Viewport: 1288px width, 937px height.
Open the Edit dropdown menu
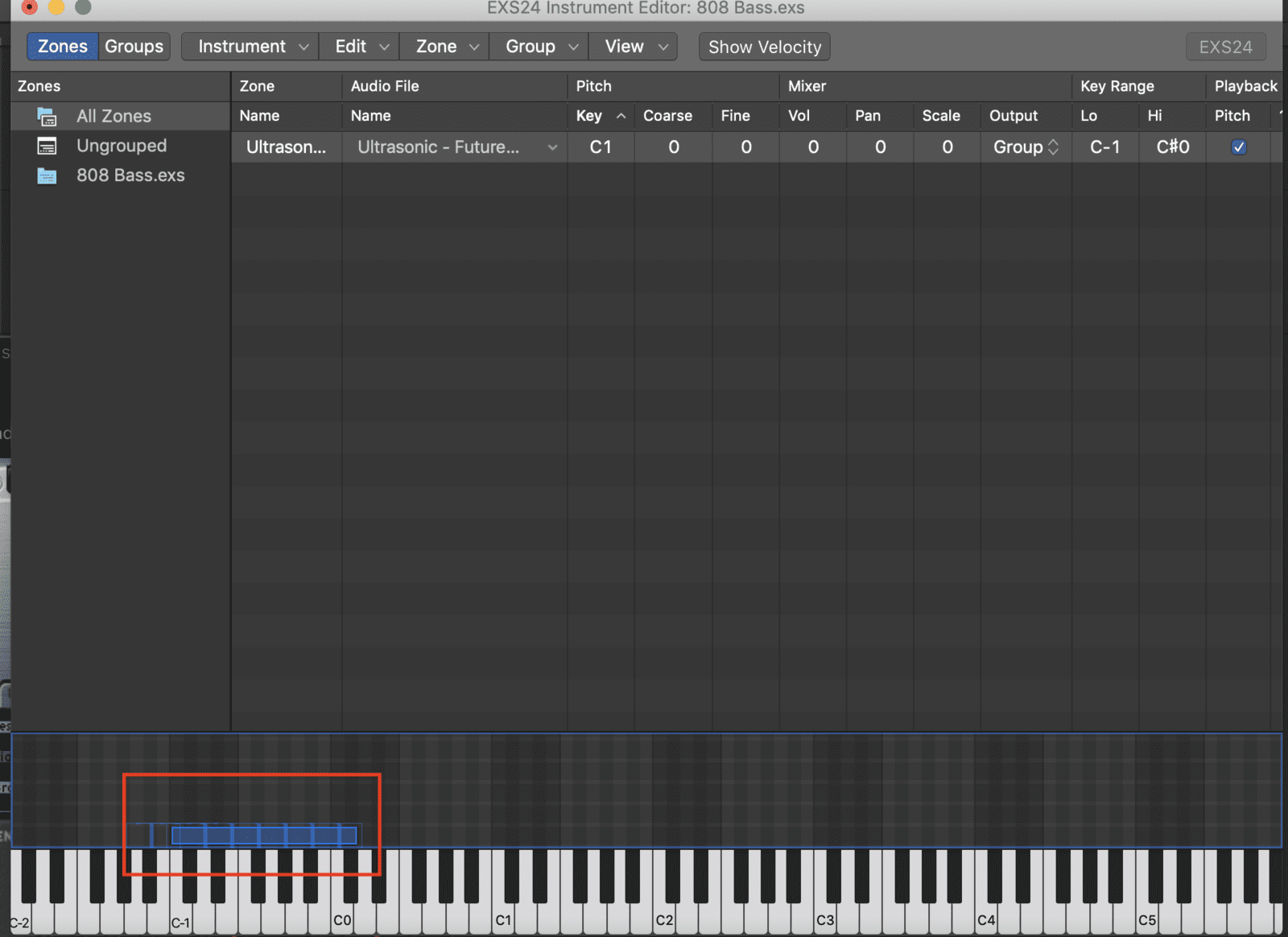pos(360,47)
